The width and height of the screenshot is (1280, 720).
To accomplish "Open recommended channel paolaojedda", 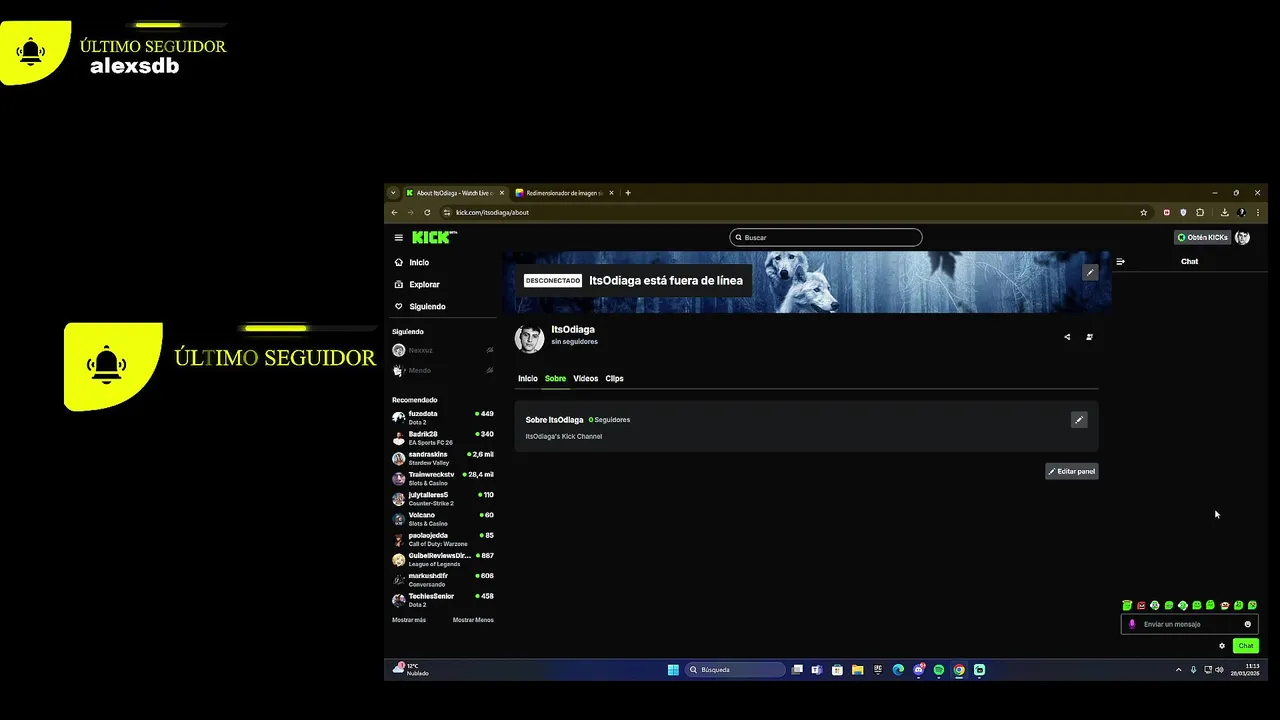I will tap(443, 539).
